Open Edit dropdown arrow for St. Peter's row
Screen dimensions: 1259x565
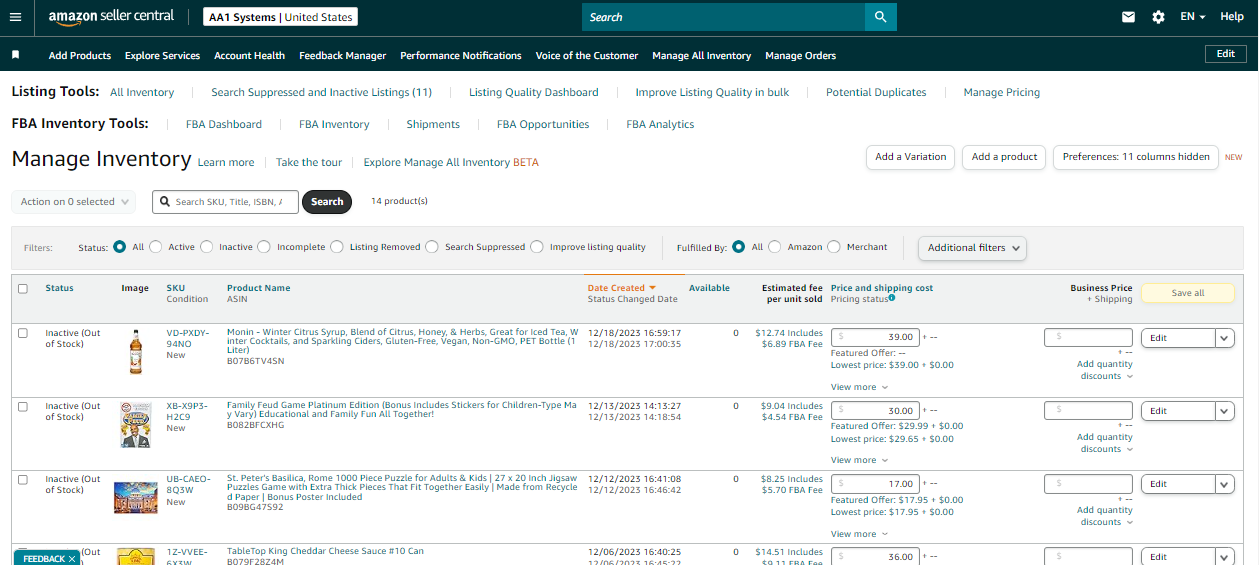pos(1225,484)
